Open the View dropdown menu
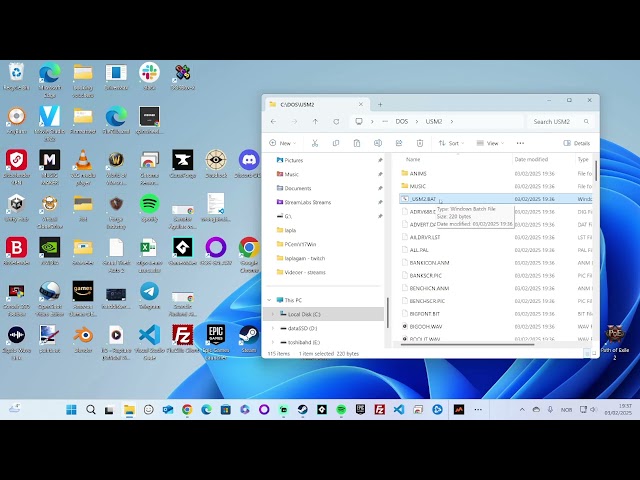 (x=490, y=143)
